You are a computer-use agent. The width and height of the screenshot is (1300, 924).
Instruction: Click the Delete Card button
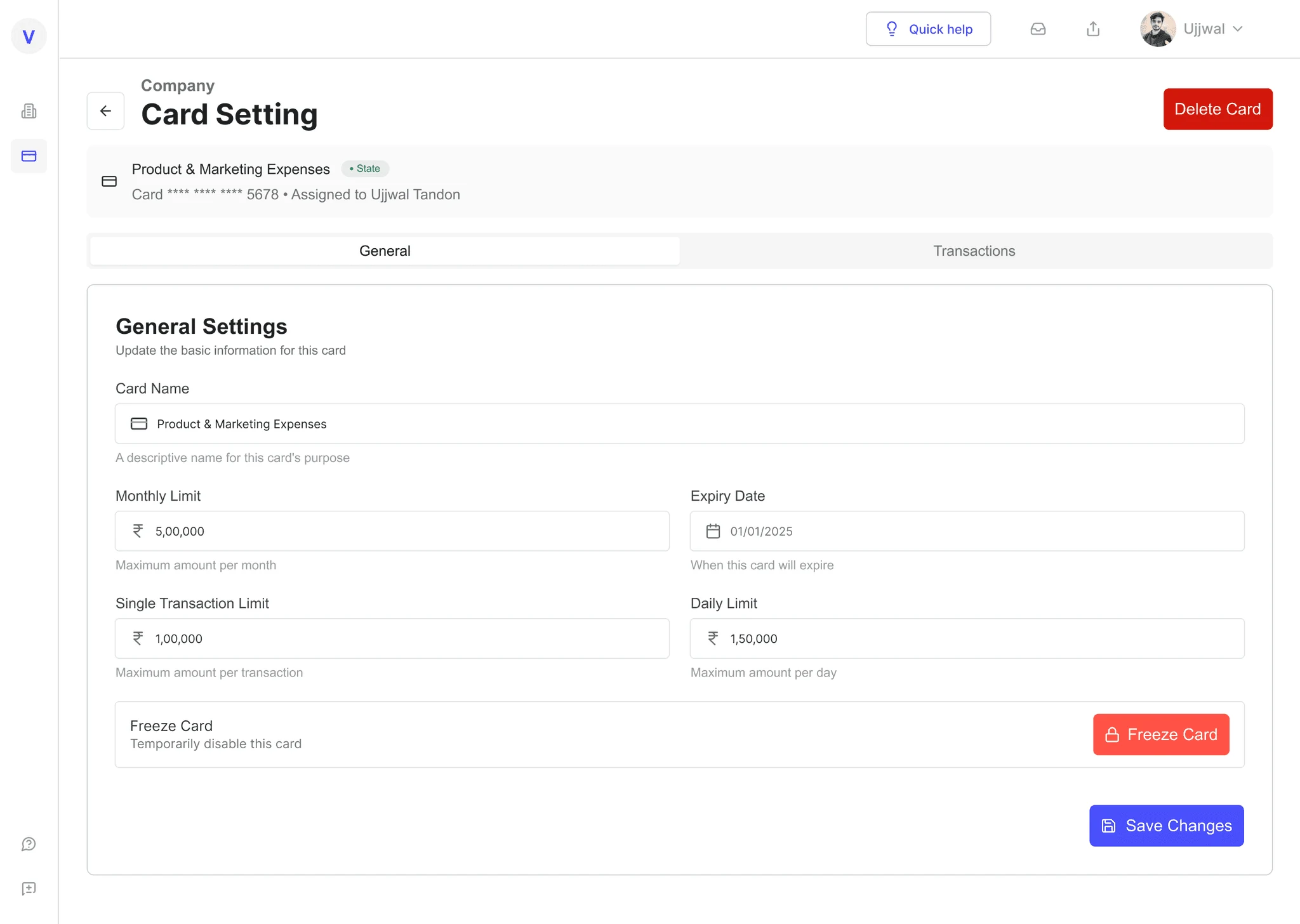1217,109
